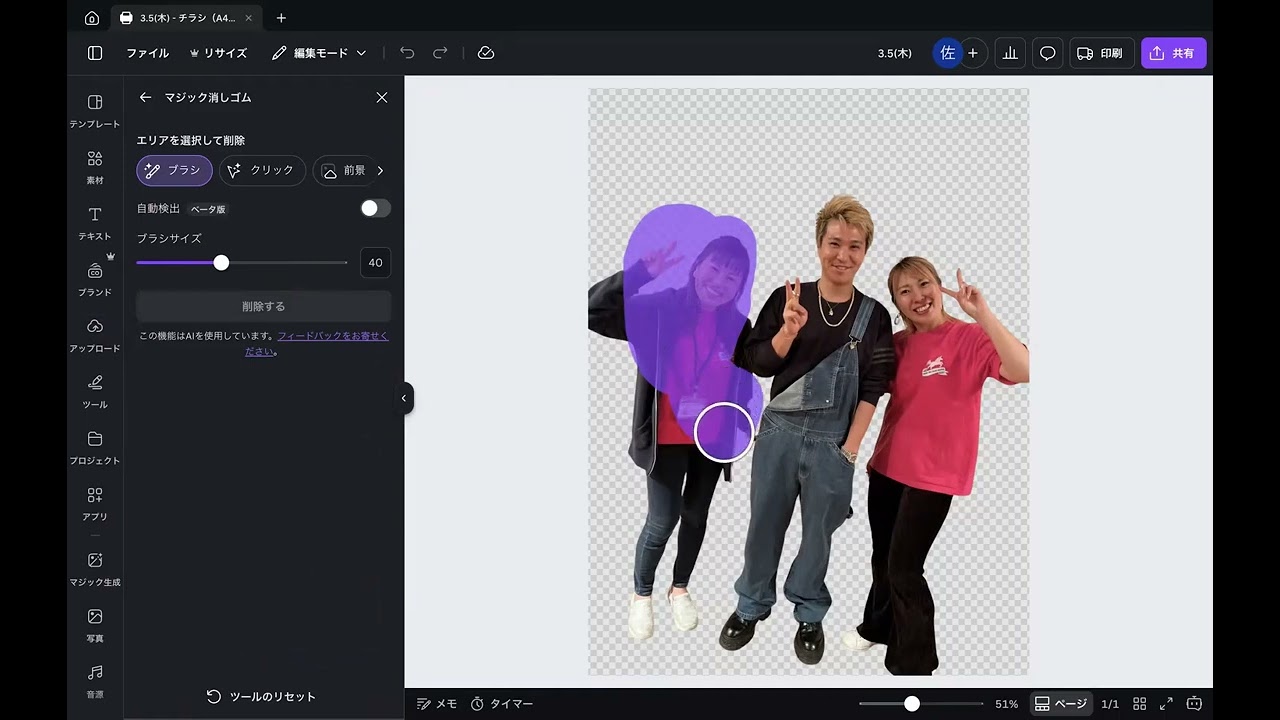
Task: Click the 51% zoom level
Action: click(x=1006, y=704)
